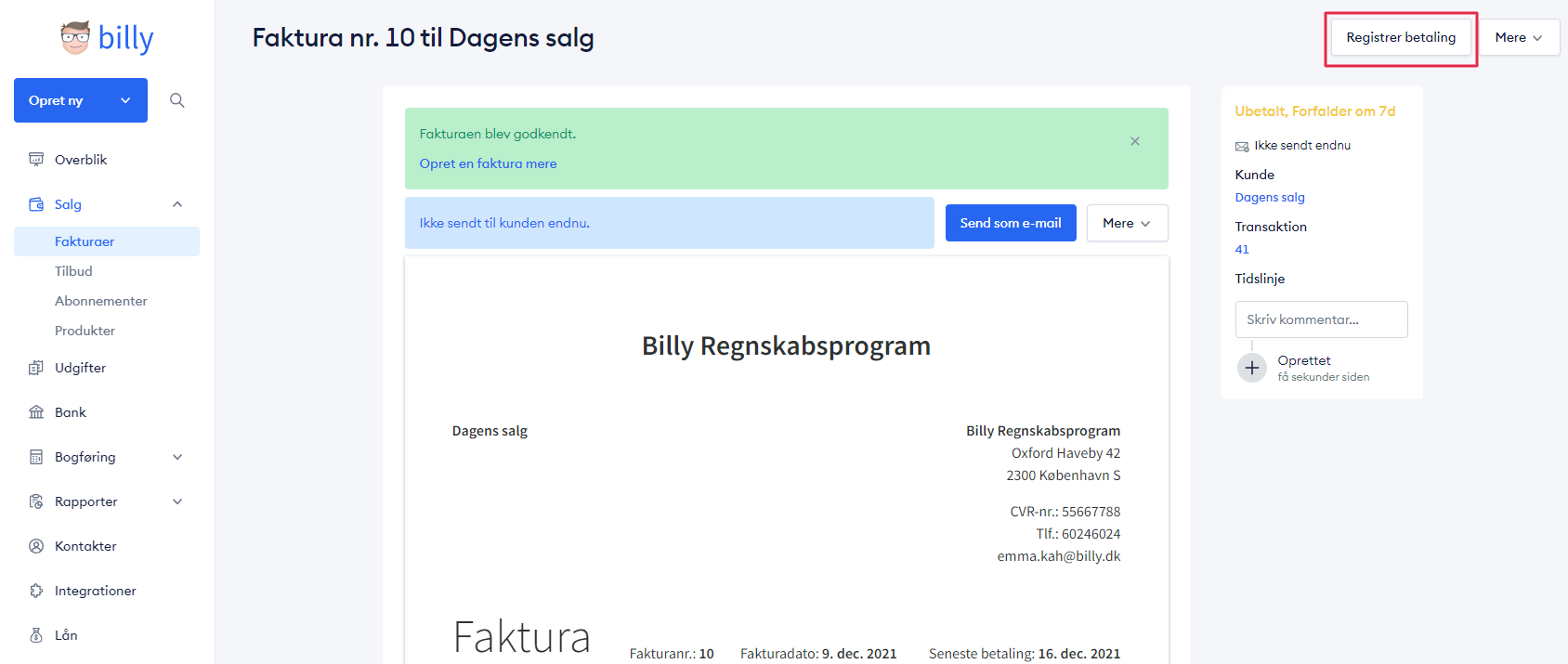
Task: Open Produkter in the sidebar
Action: [85, 331]
